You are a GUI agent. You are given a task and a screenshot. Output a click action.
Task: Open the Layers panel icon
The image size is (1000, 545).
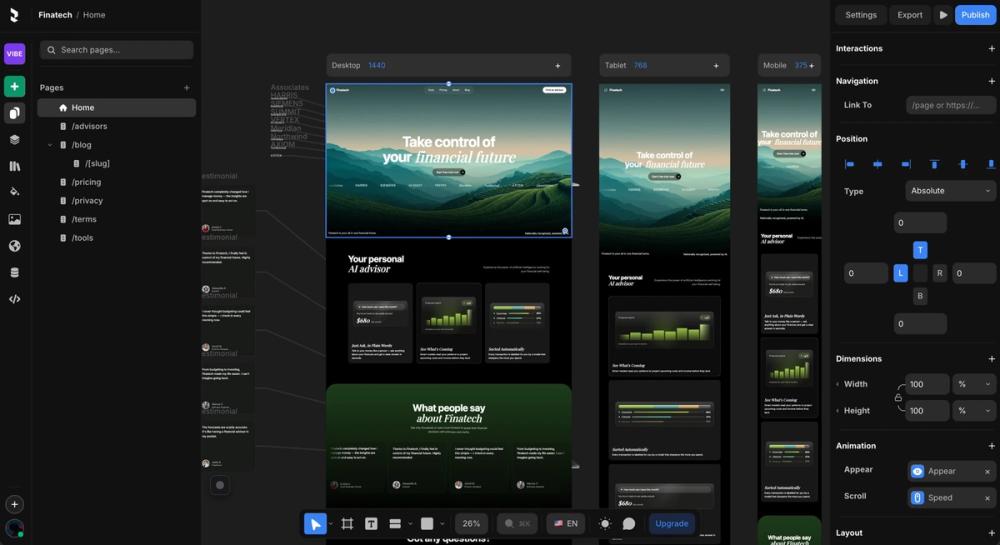(15, 140)
